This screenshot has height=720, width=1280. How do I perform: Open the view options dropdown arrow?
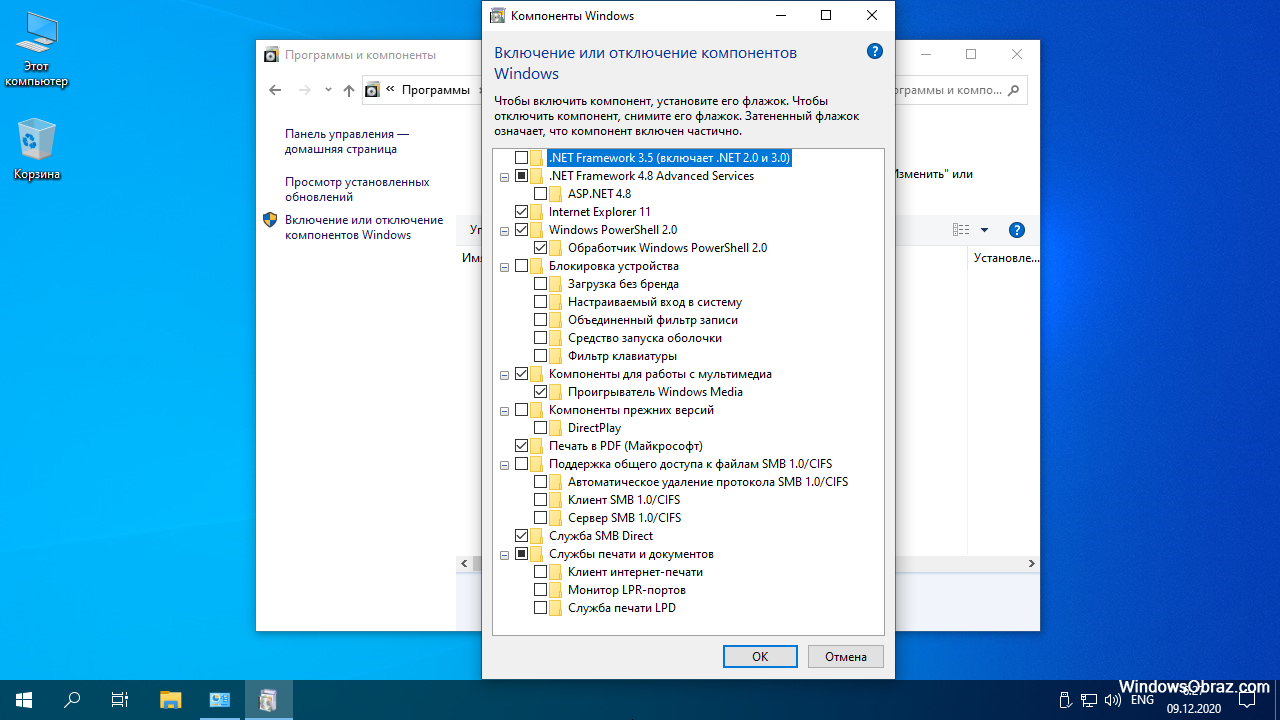point(984,230)
